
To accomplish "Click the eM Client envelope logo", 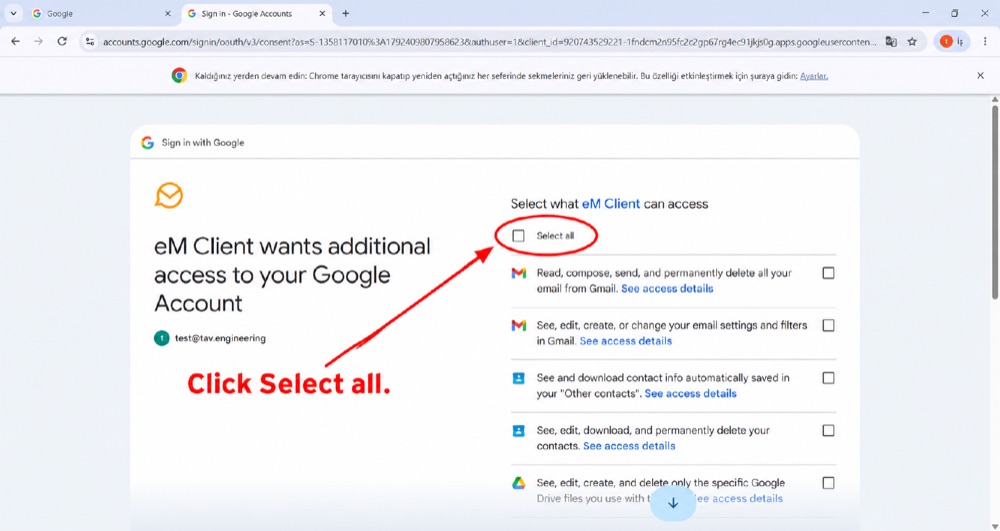I will pos(169,196).
